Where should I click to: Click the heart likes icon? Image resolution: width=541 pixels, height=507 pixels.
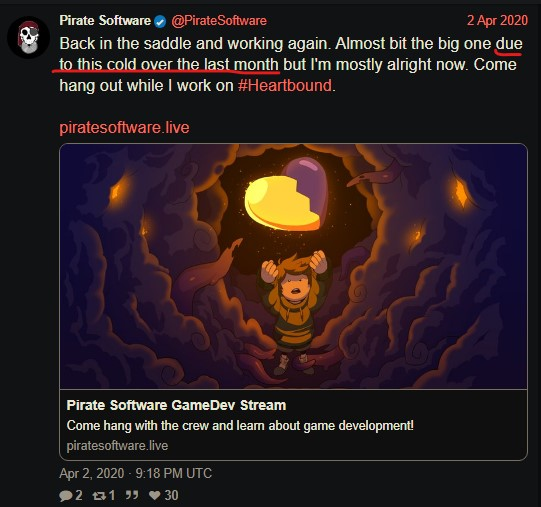(154, 496)
